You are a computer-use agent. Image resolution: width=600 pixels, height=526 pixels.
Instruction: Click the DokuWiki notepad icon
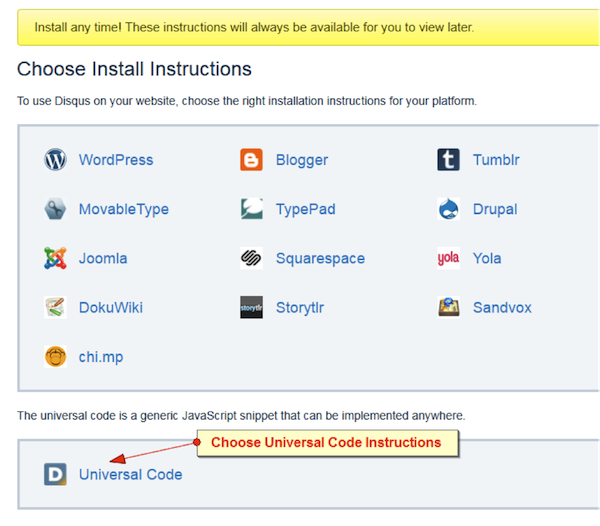tap(55, 307)
